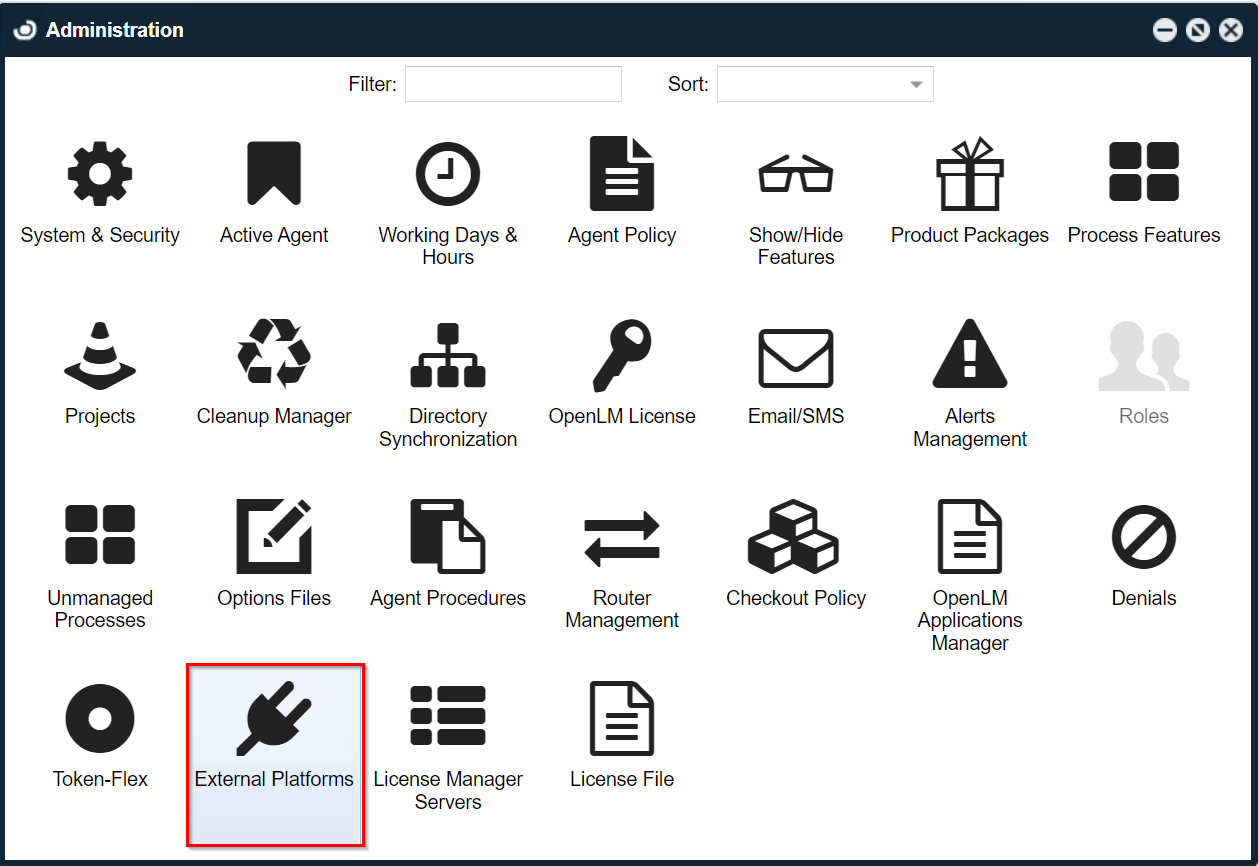Open System & Security settings
The height and width of the screenshot is (866, 1258).
click(100, 175)
